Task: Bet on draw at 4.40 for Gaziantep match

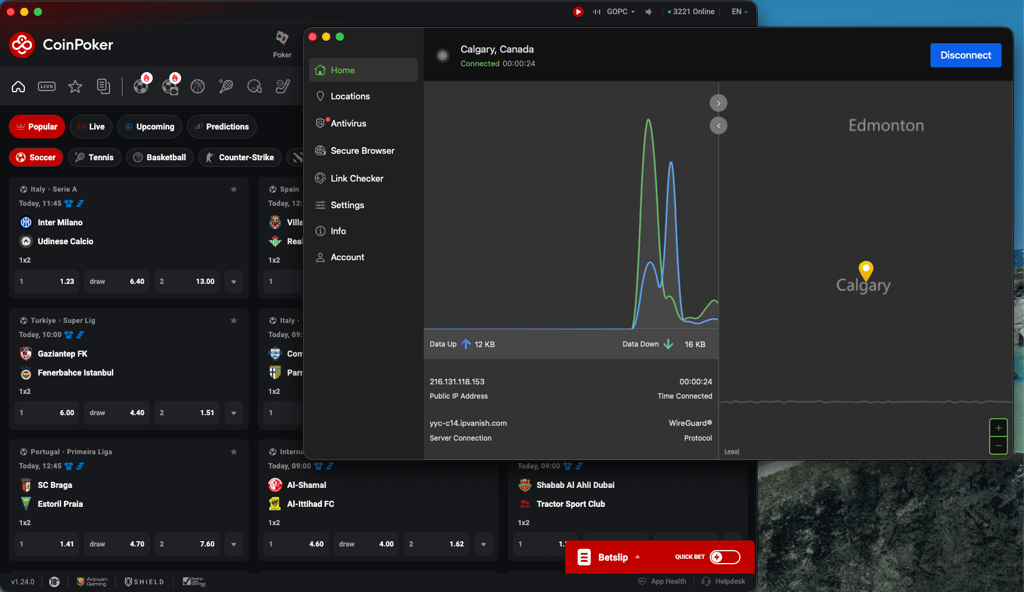Action: click(x=116, y=413)
